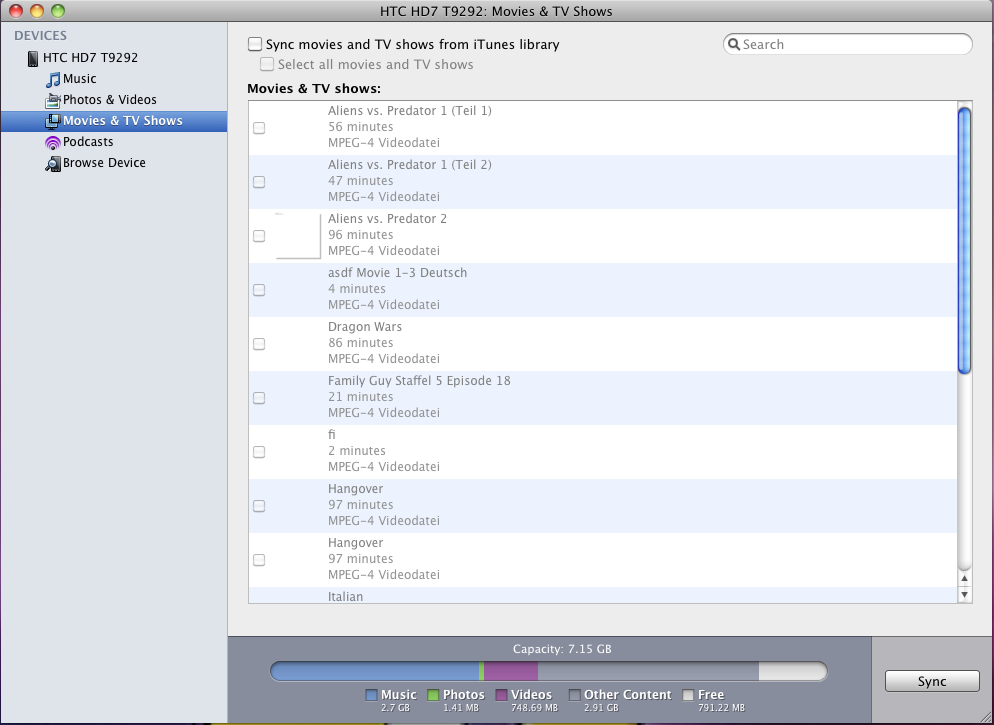The width and height of the screenshot is (994, 725).
Task: Click scrollbar down arrow in movie list
Action: 964,594
